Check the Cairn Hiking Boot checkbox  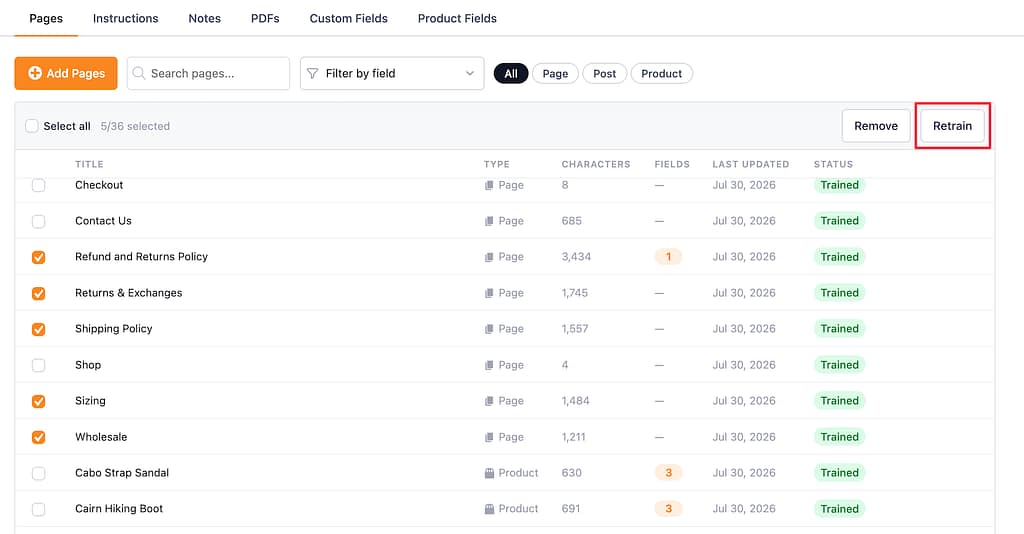(x=39, y=509)
